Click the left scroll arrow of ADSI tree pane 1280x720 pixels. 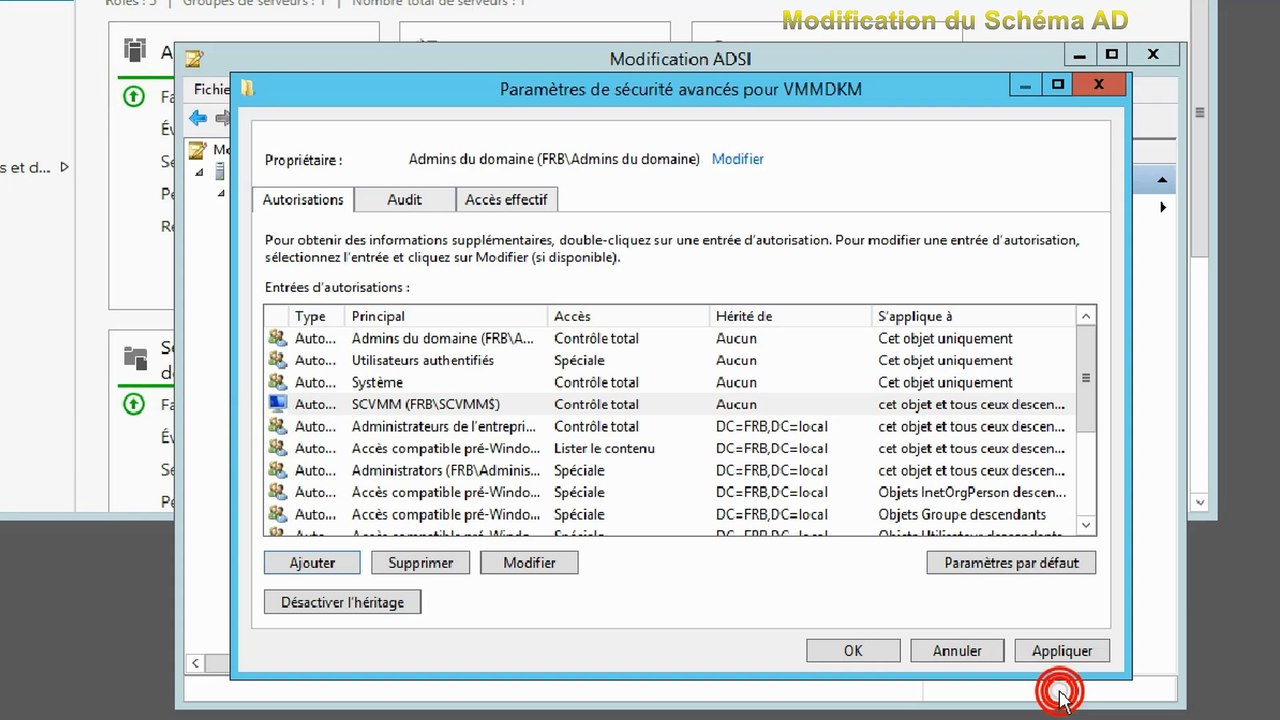(195, 663)
